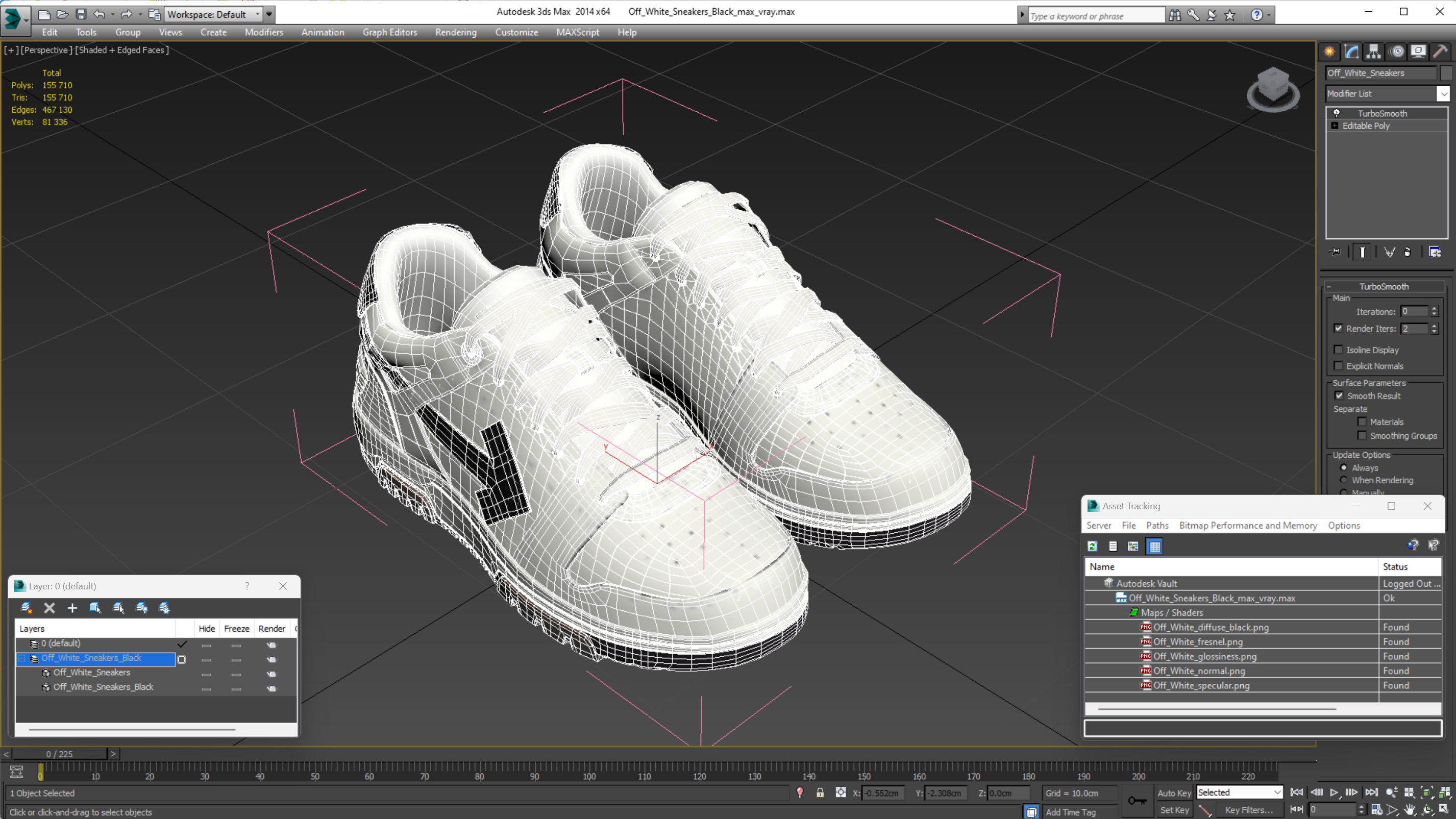Open the Display command panel

point(1418,52)
